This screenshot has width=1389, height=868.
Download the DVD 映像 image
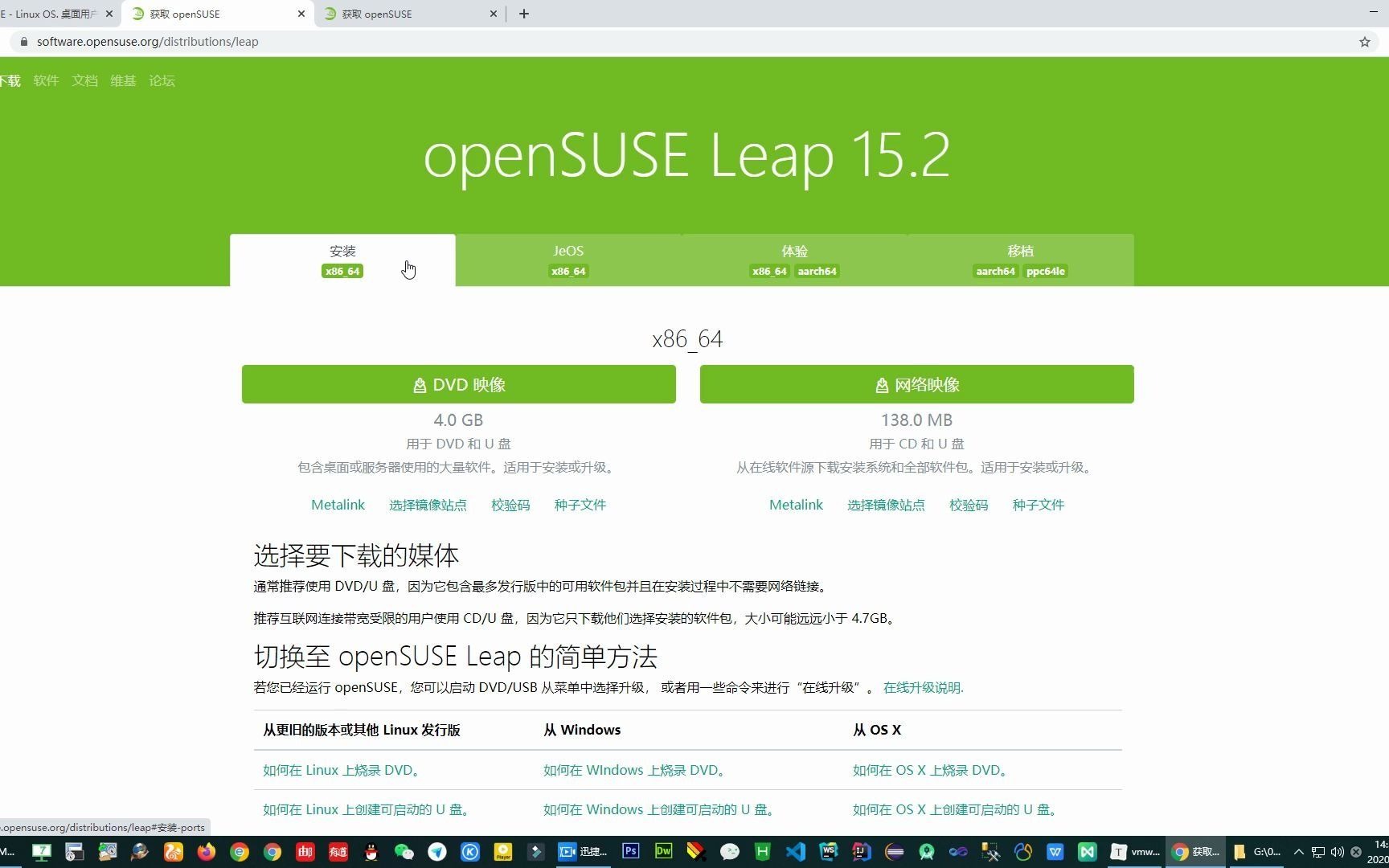pos(459,384)
